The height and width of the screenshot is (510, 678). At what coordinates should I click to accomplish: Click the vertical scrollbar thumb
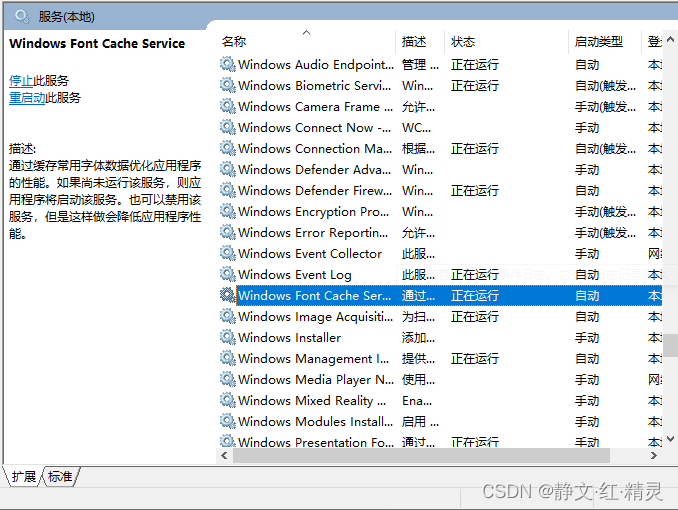click(671, 345)
